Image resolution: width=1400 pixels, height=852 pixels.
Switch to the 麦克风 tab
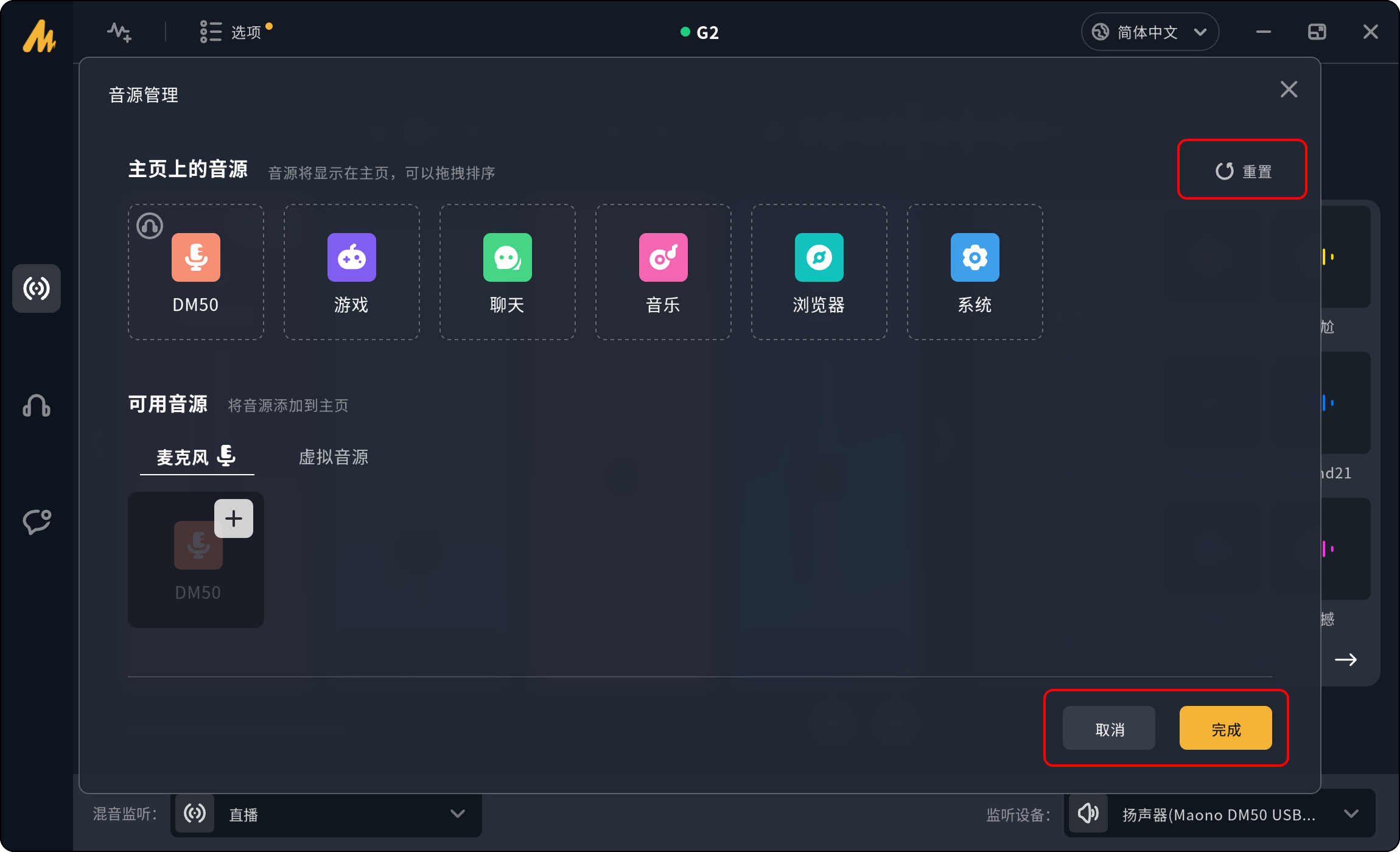196,457
